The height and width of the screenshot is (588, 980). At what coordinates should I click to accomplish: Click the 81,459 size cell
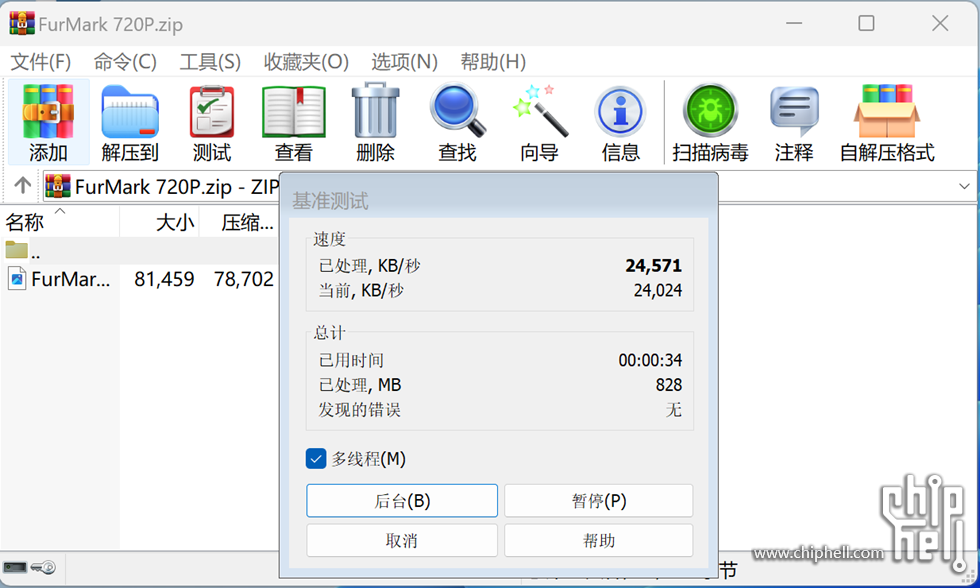click(164, 279)
